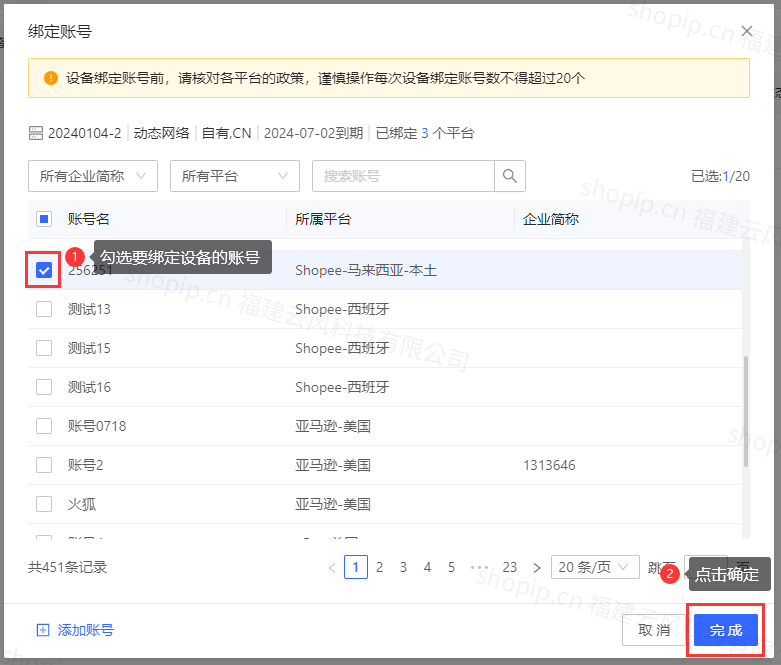Viewport: 781px width, 665px height.
Task: Go to page 23
Action: [x=510, y=567]
